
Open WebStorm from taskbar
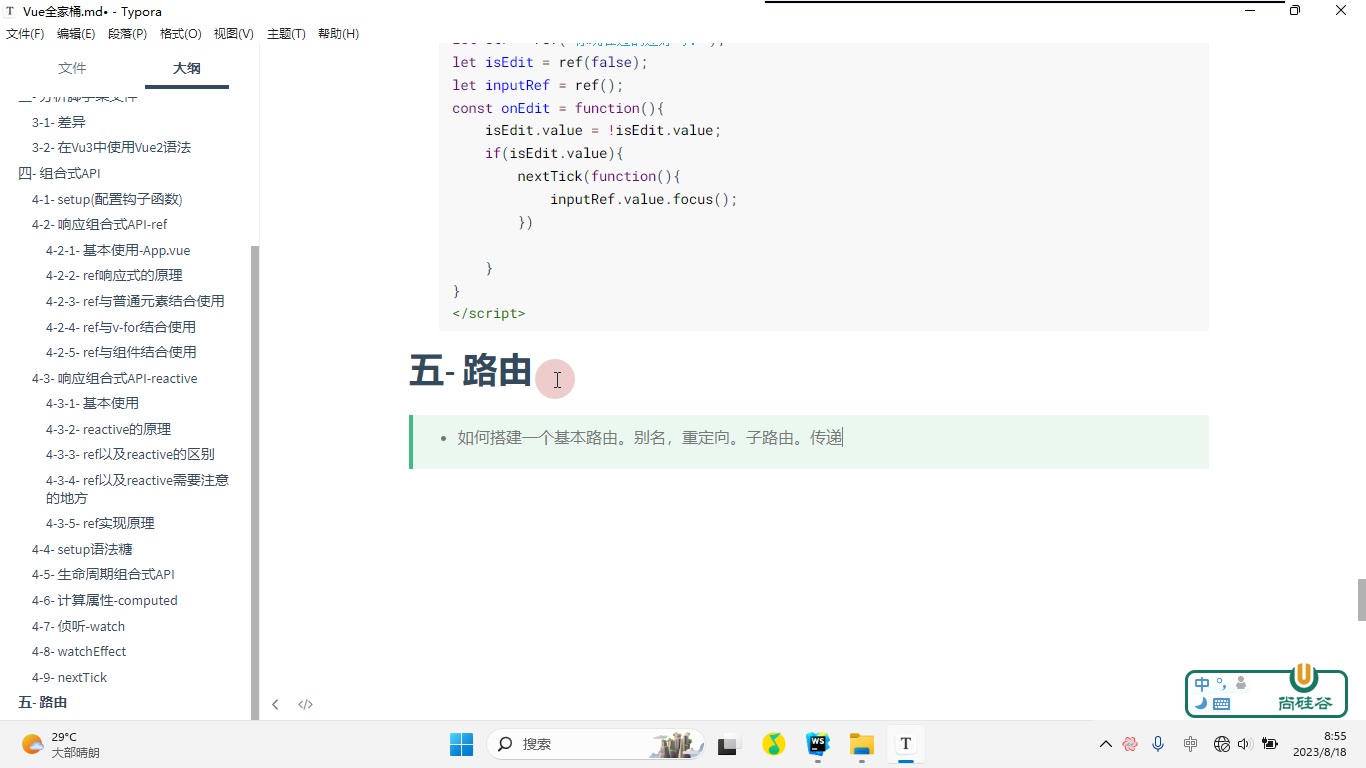point(818,744)
